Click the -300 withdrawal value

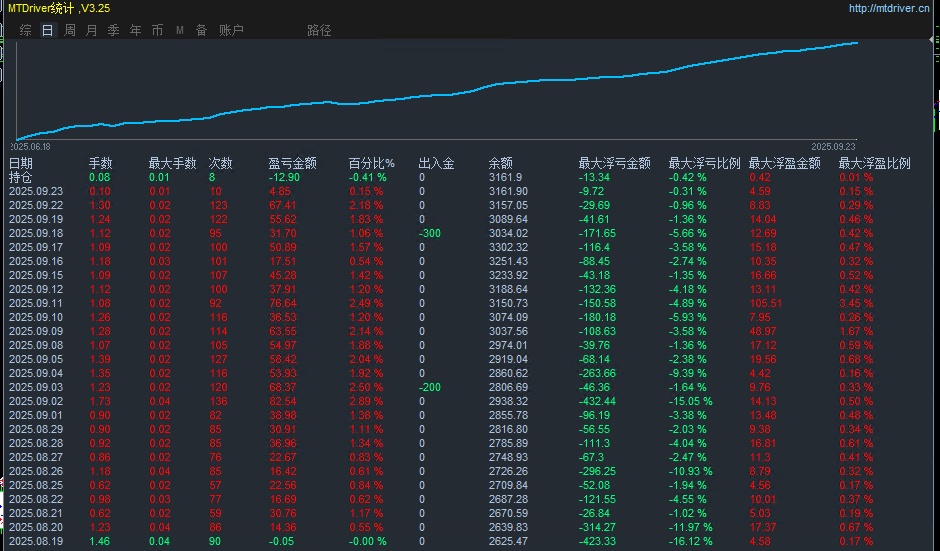(x=429, y=233)
